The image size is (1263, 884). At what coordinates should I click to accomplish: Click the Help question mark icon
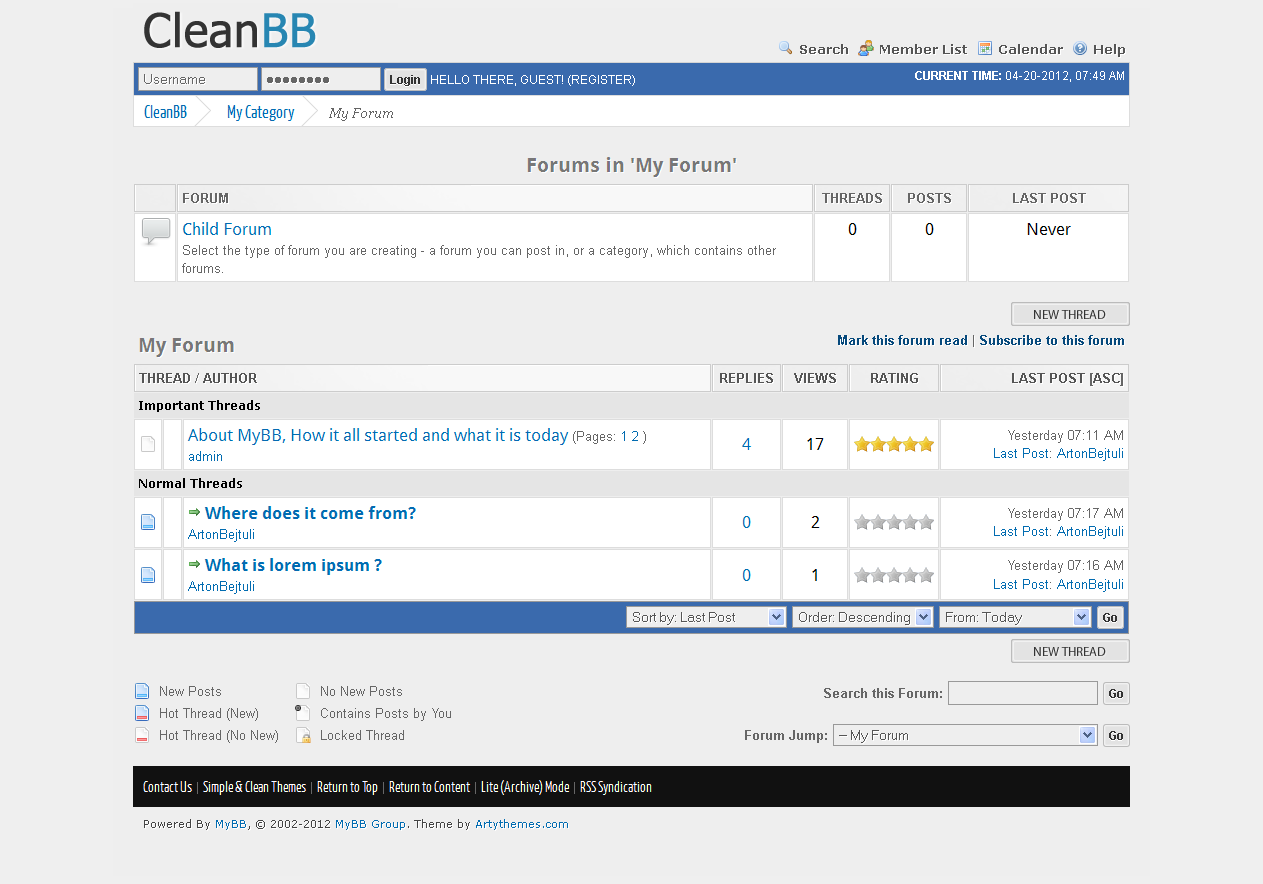[1080, 48]
